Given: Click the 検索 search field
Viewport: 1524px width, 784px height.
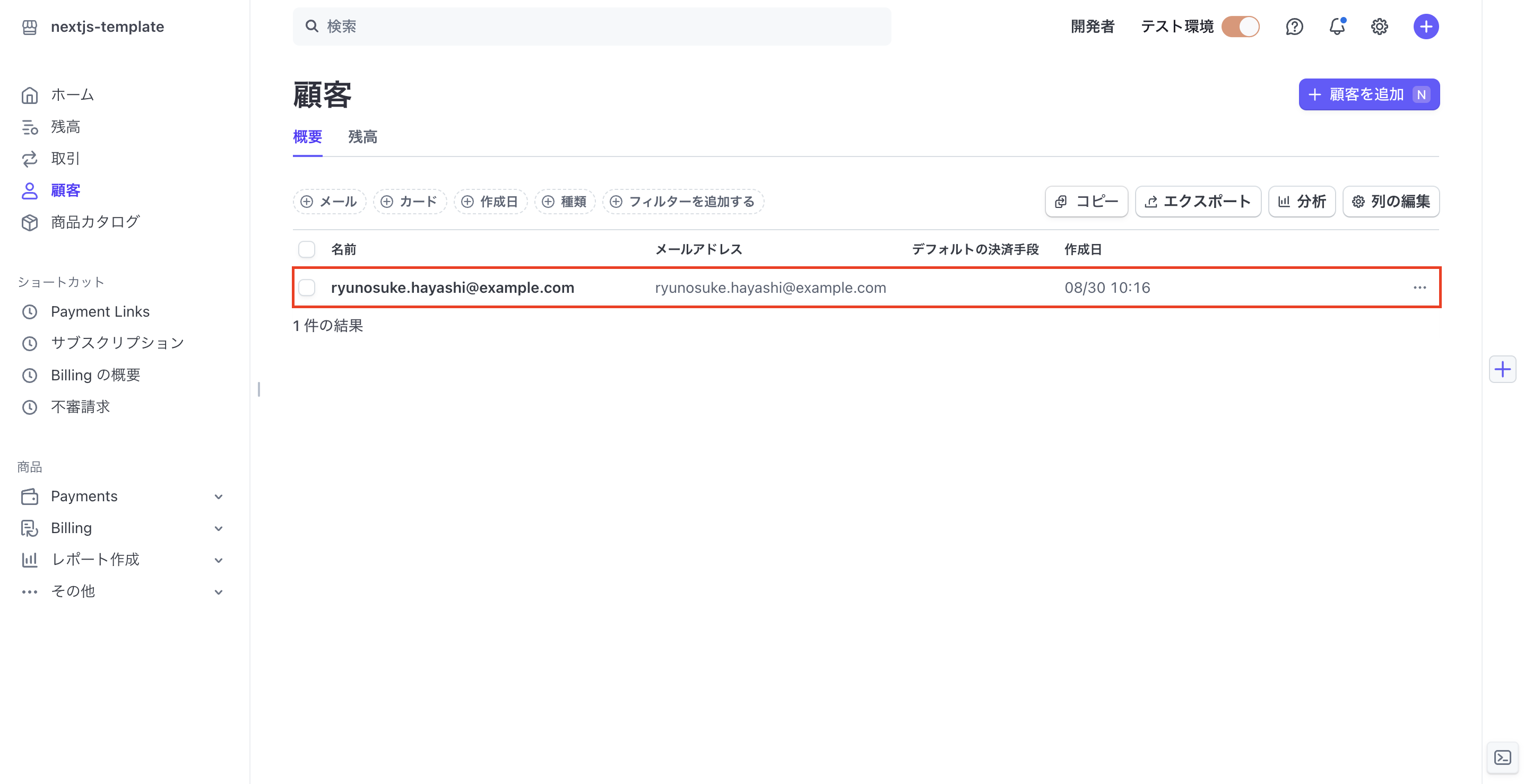Looking at the screenshot, I should pyautogui.click(x=592, y=27).
